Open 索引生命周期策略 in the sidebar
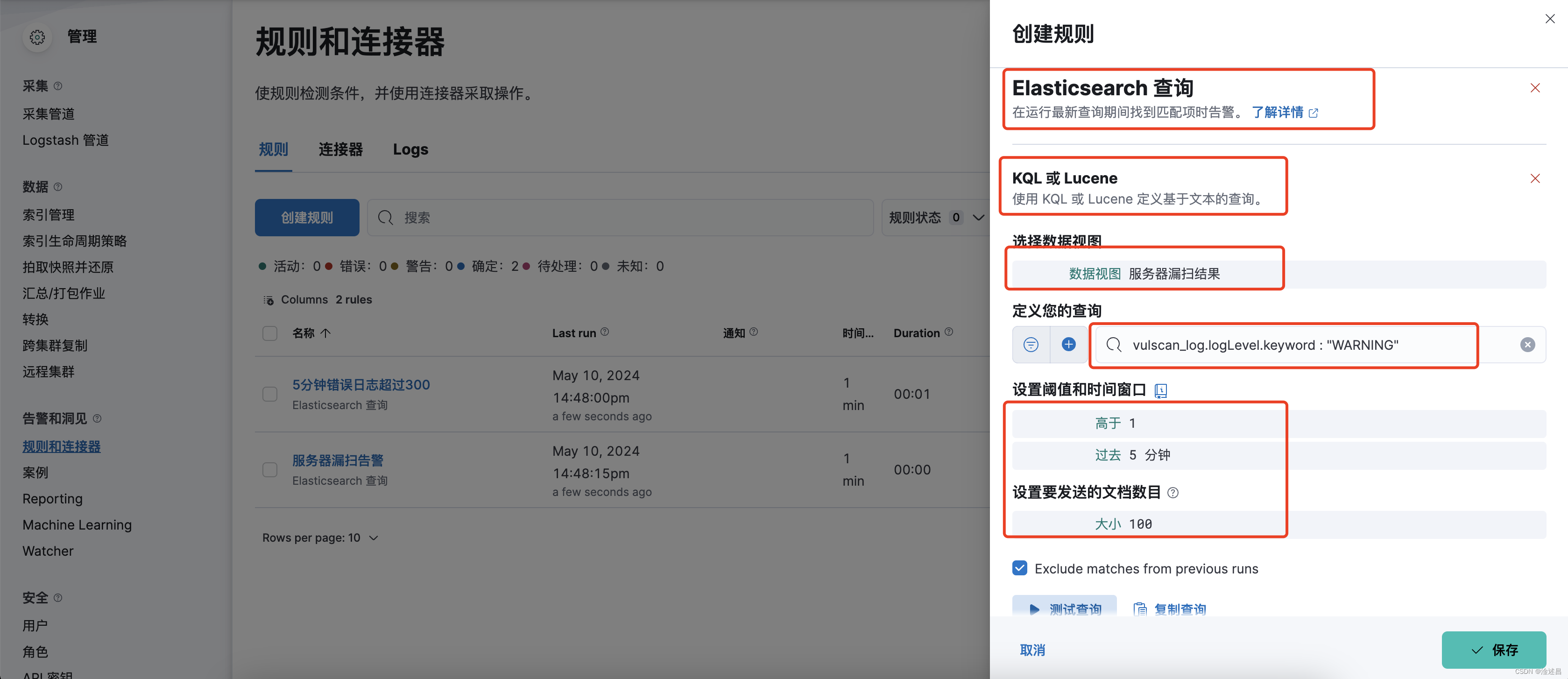 pyautogui.click(x=74, y=241)
